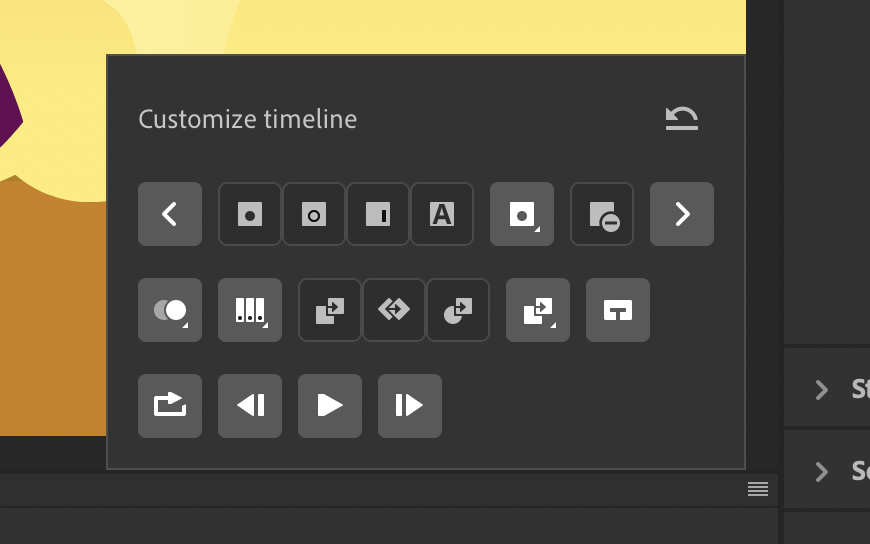Image resolution: width=870 pixels, height=544 pixels.
Task: Expand the second collapsed section starting with 'S'
Action: coord(822,472)
